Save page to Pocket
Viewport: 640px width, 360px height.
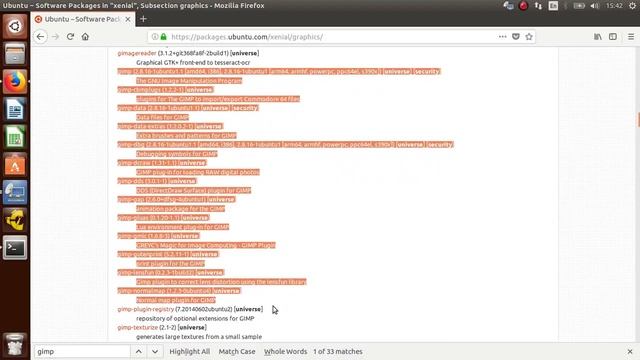coord(516,37)
